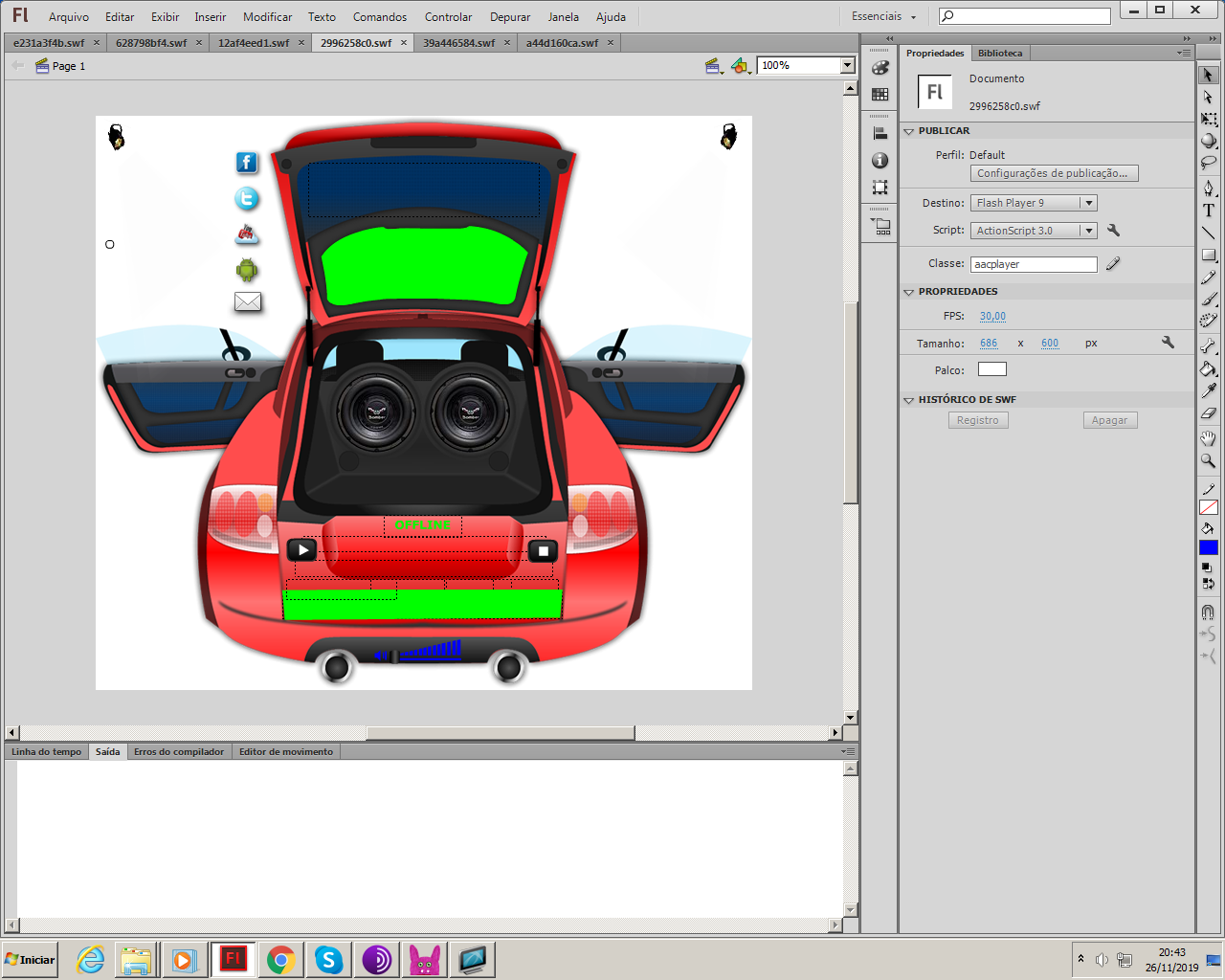The height and width of the screenshot is (980, 1225).
Task: Select the Paint Bucket tool
Action: coord(1209,368)
